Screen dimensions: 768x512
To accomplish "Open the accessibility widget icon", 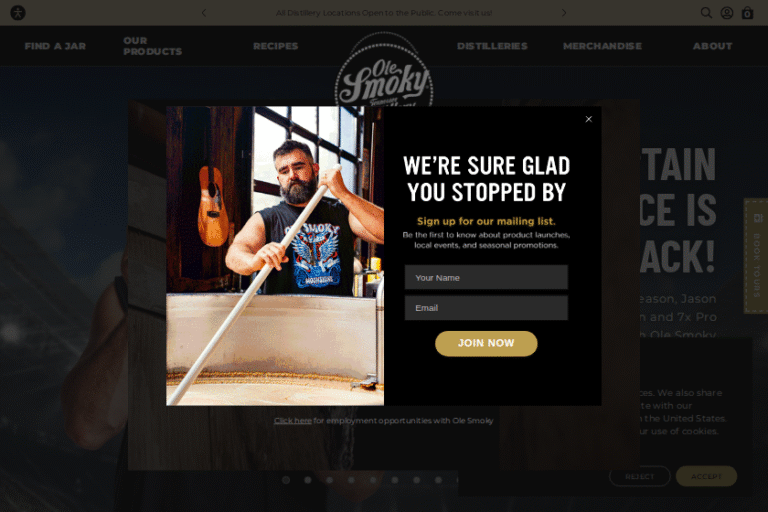I will click(18, 13).
